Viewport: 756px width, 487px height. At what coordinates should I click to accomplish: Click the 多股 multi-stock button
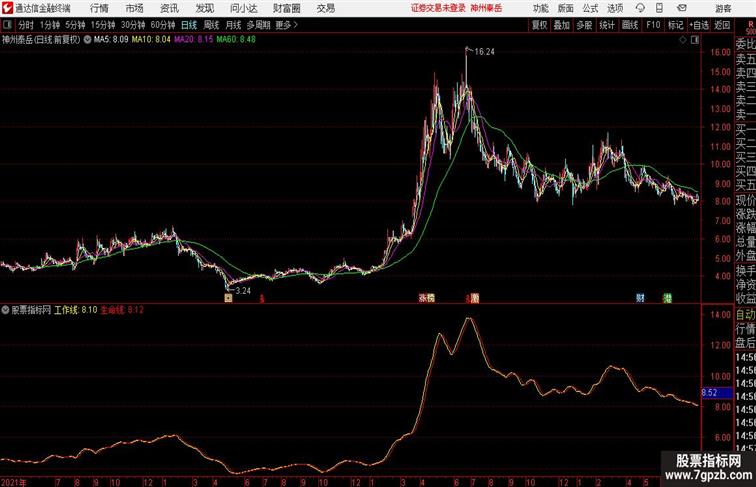pos(584,25)
